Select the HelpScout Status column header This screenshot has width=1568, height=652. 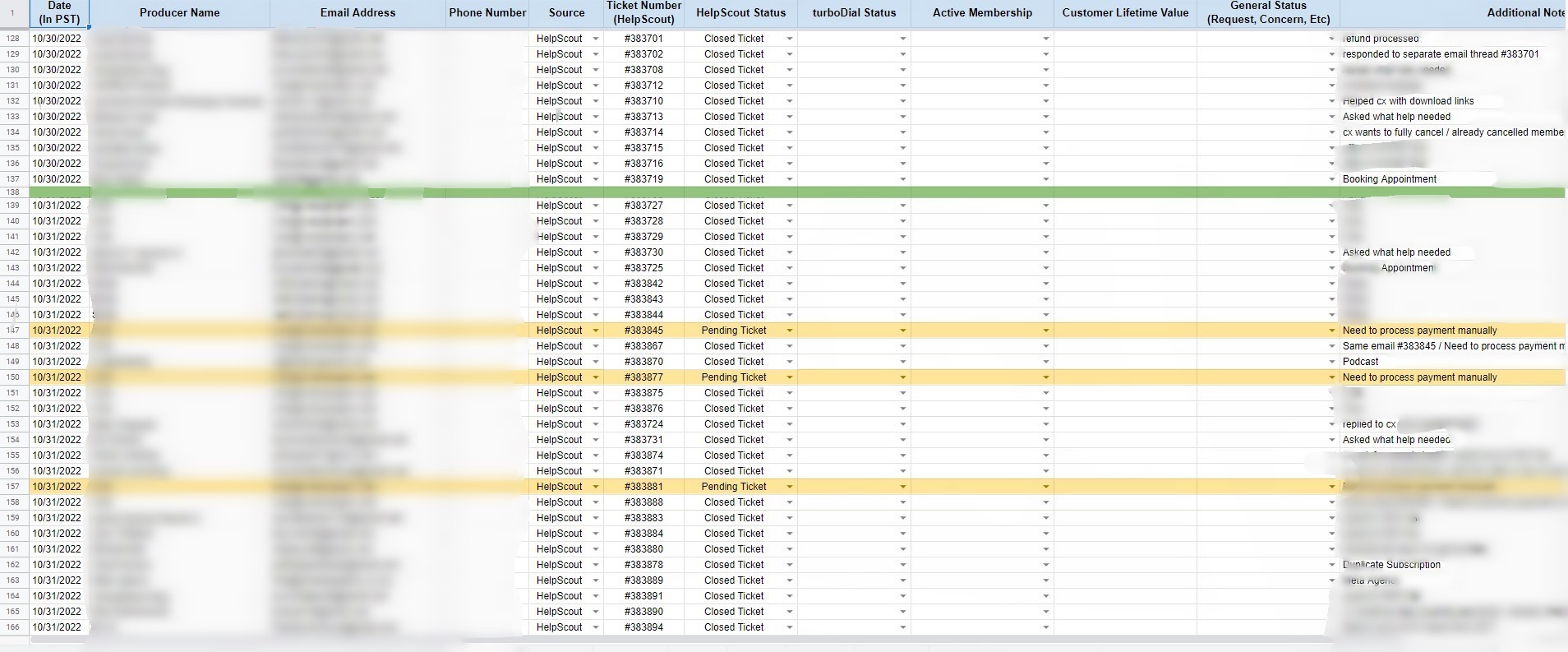click(x=740, y=12)
